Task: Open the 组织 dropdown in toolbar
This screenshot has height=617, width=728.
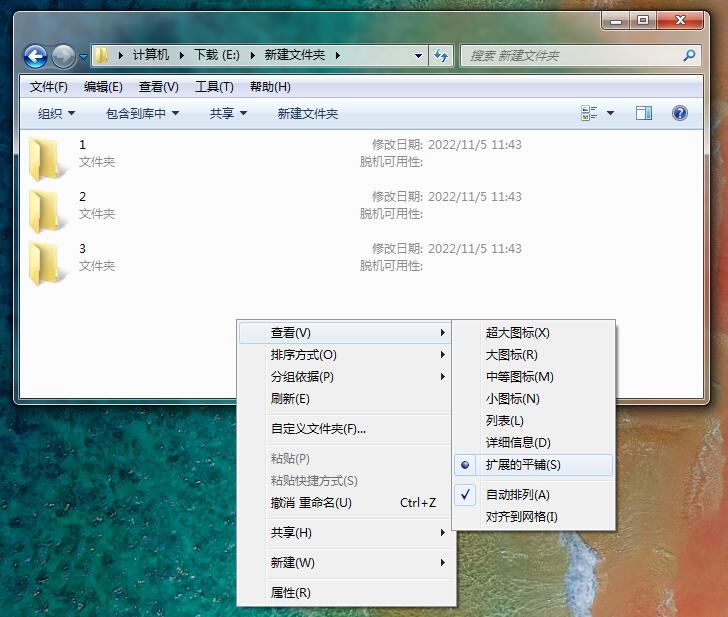Action: (x=56, y=114)
